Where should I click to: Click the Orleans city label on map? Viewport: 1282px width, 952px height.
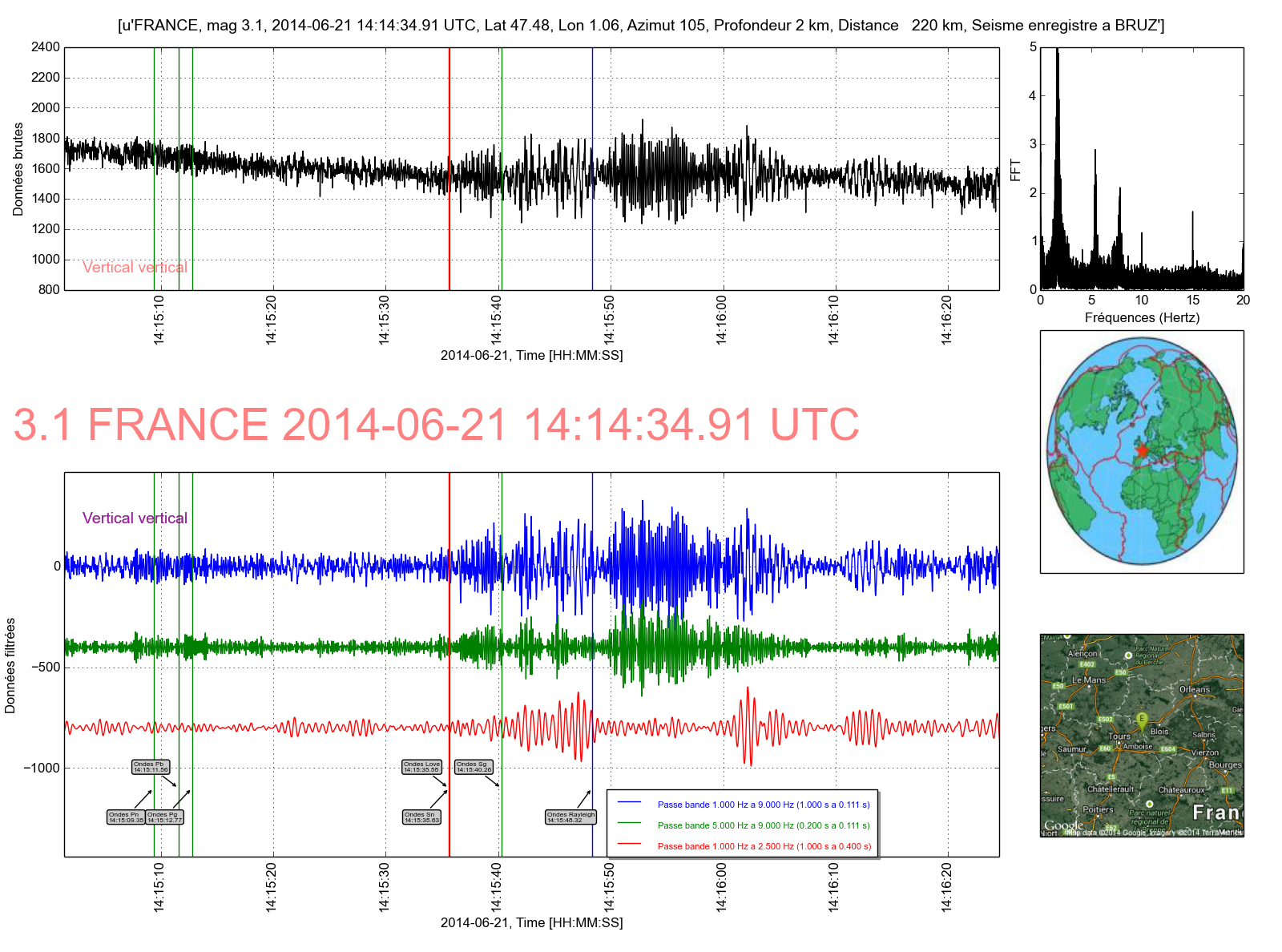point(1195,689)
